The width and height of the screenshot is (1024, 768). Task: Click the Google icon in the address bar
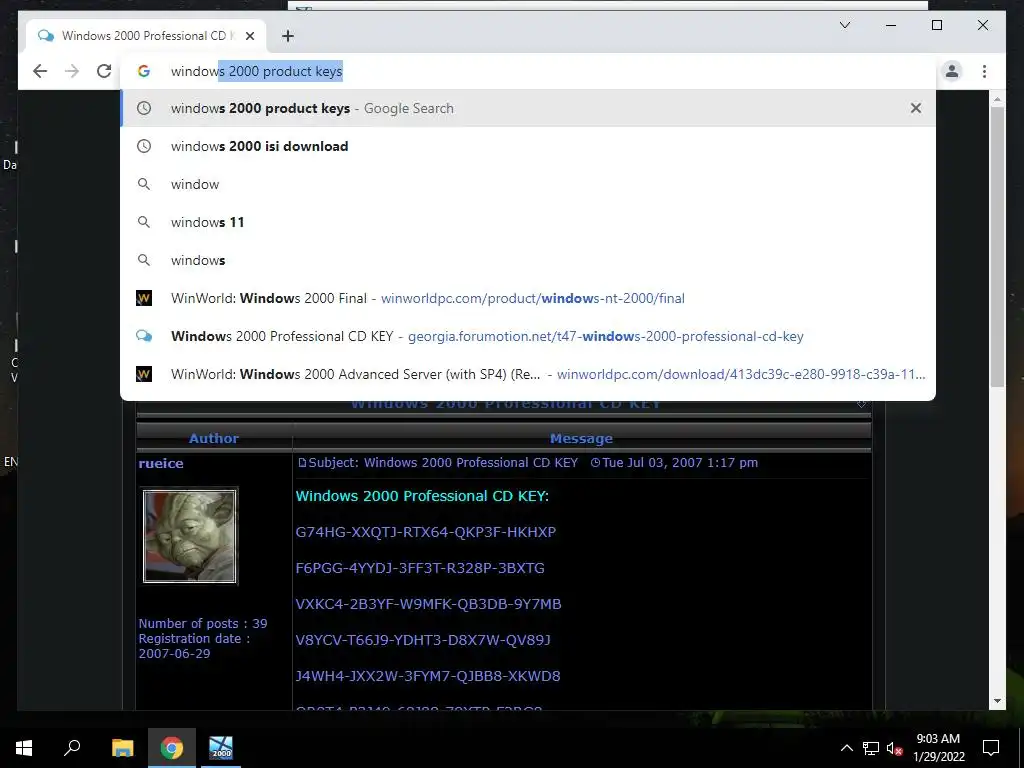click(x=144, y=71)
